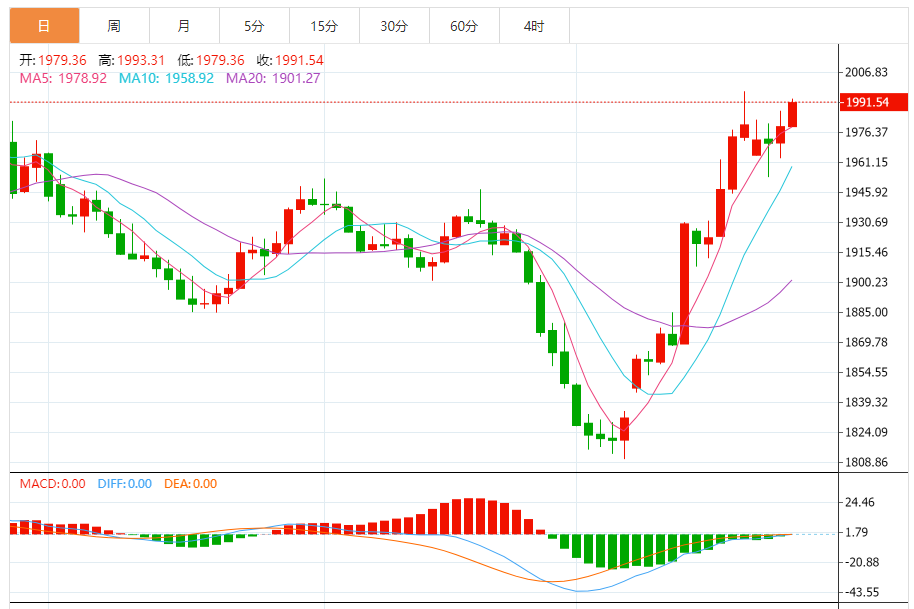This screenshot has height=609, width=914.
Task: Click the 1915.46 price axis label
Action: click(x=866, y=252)
